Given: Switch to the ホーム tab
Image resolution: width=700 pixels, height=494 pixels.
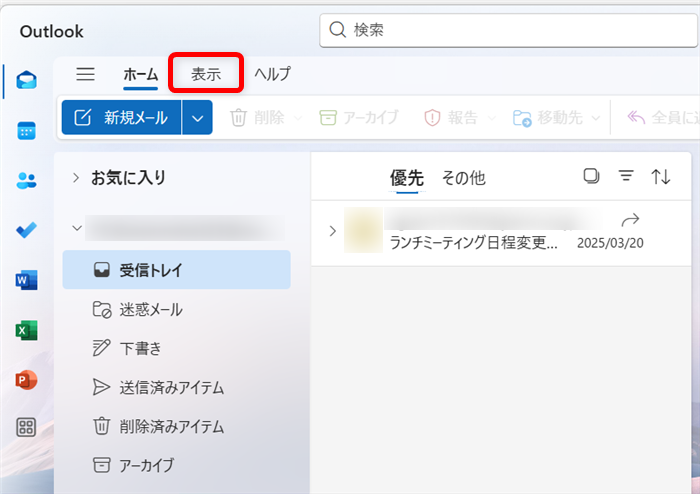Looking at the screenshot, I should (141, 74).
